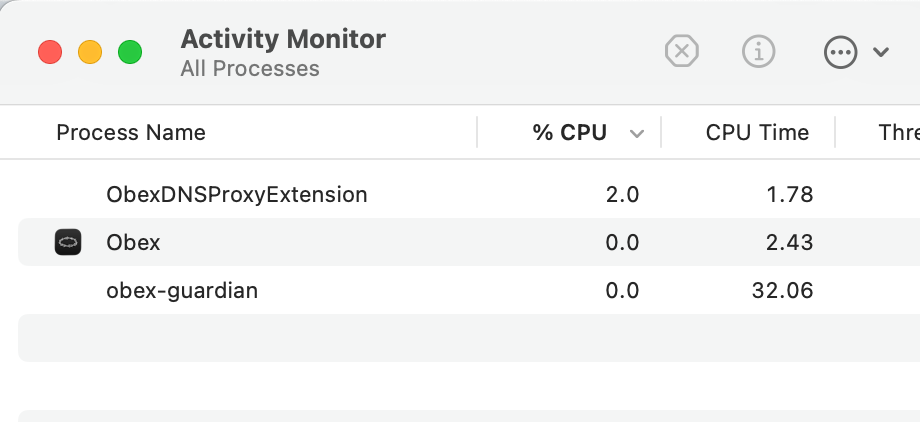Sort by the CPU Time column header
This screenshot has width=920, height=422.
(x=757, y=132)
